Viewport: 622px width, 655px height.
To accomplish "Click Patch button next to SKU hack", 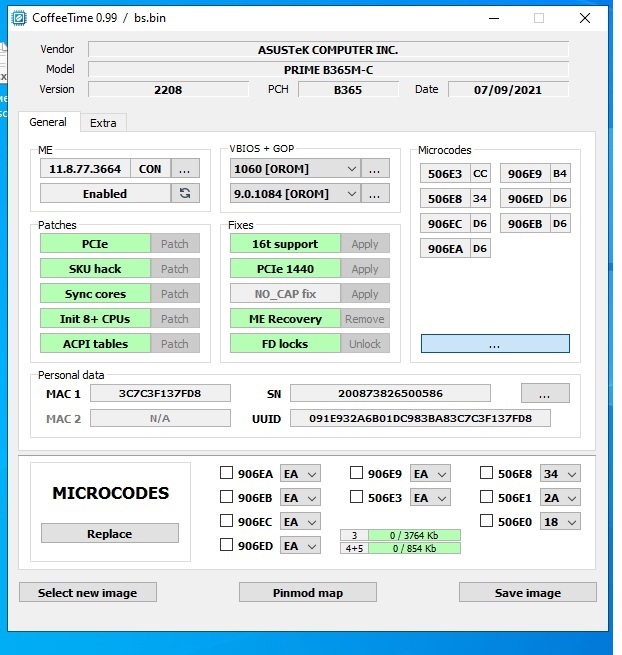I will (175, 269).
